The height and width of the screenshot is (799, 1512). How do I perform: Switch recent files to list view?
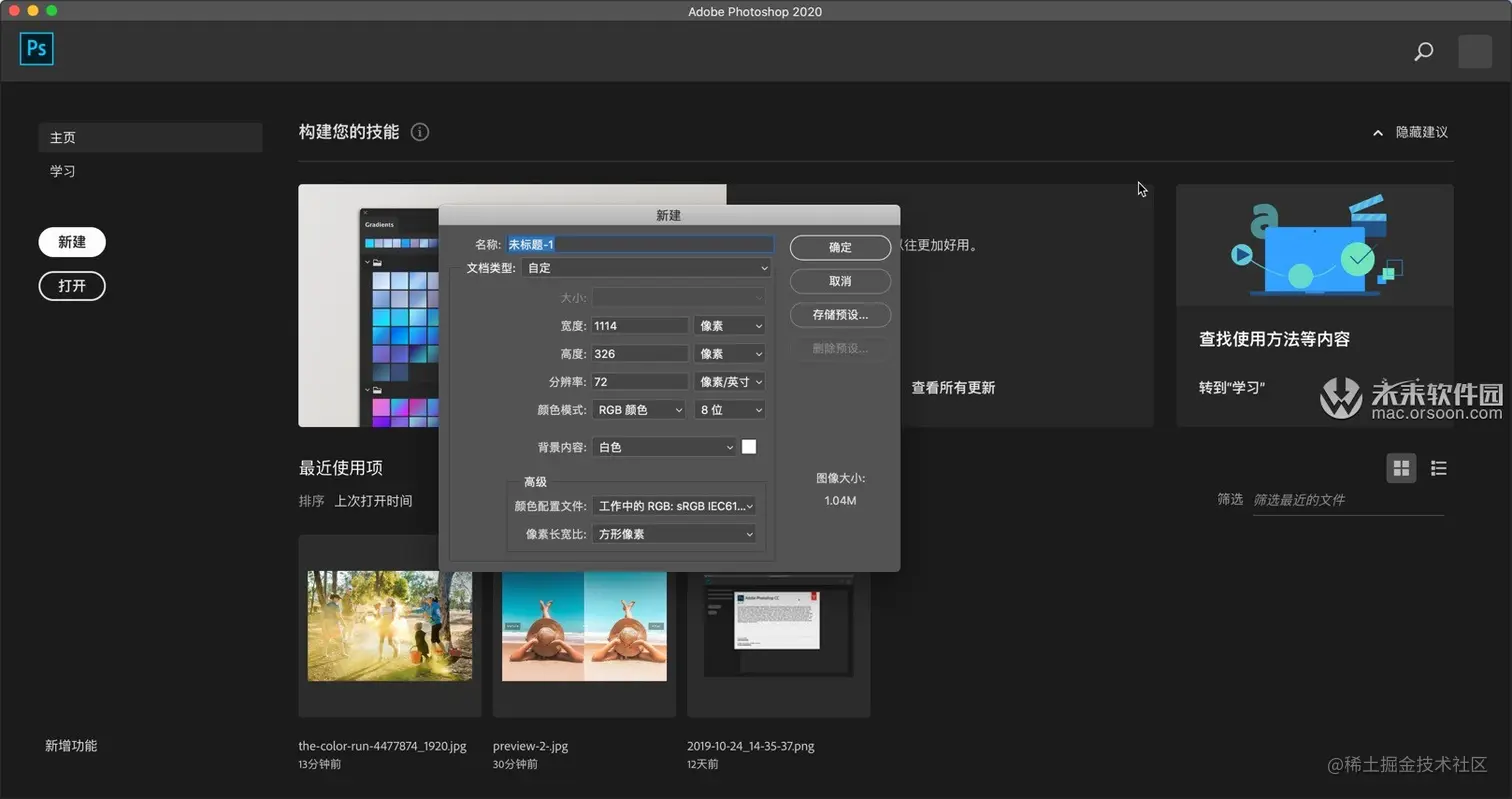click(x=1439, y=468)
